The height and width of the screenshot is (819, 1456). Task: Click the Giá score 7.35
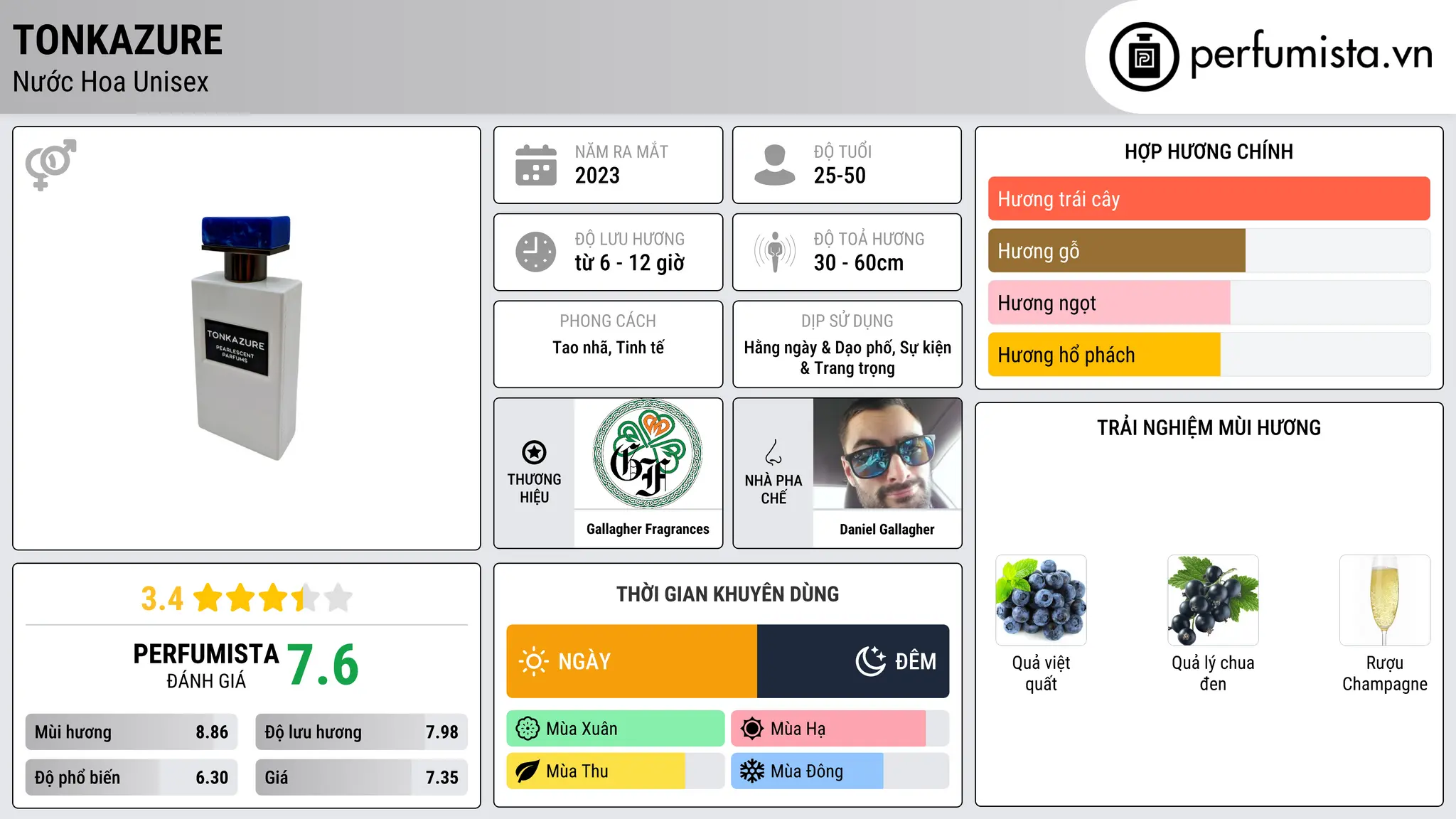pyautogui.click(x=442, y=778)
